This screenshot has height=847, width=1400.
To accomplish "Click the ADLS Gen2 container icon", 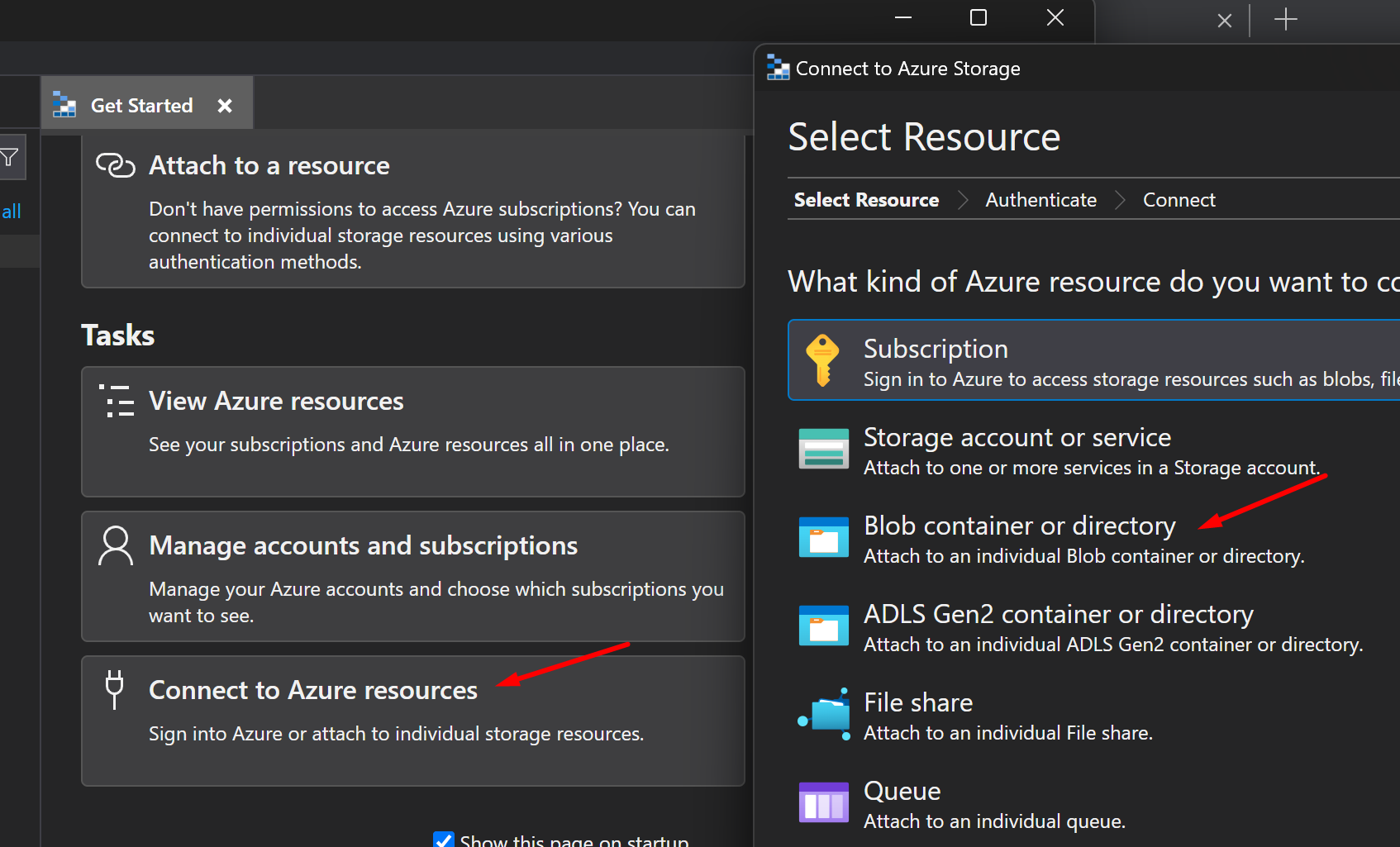I will coord(823,626).
